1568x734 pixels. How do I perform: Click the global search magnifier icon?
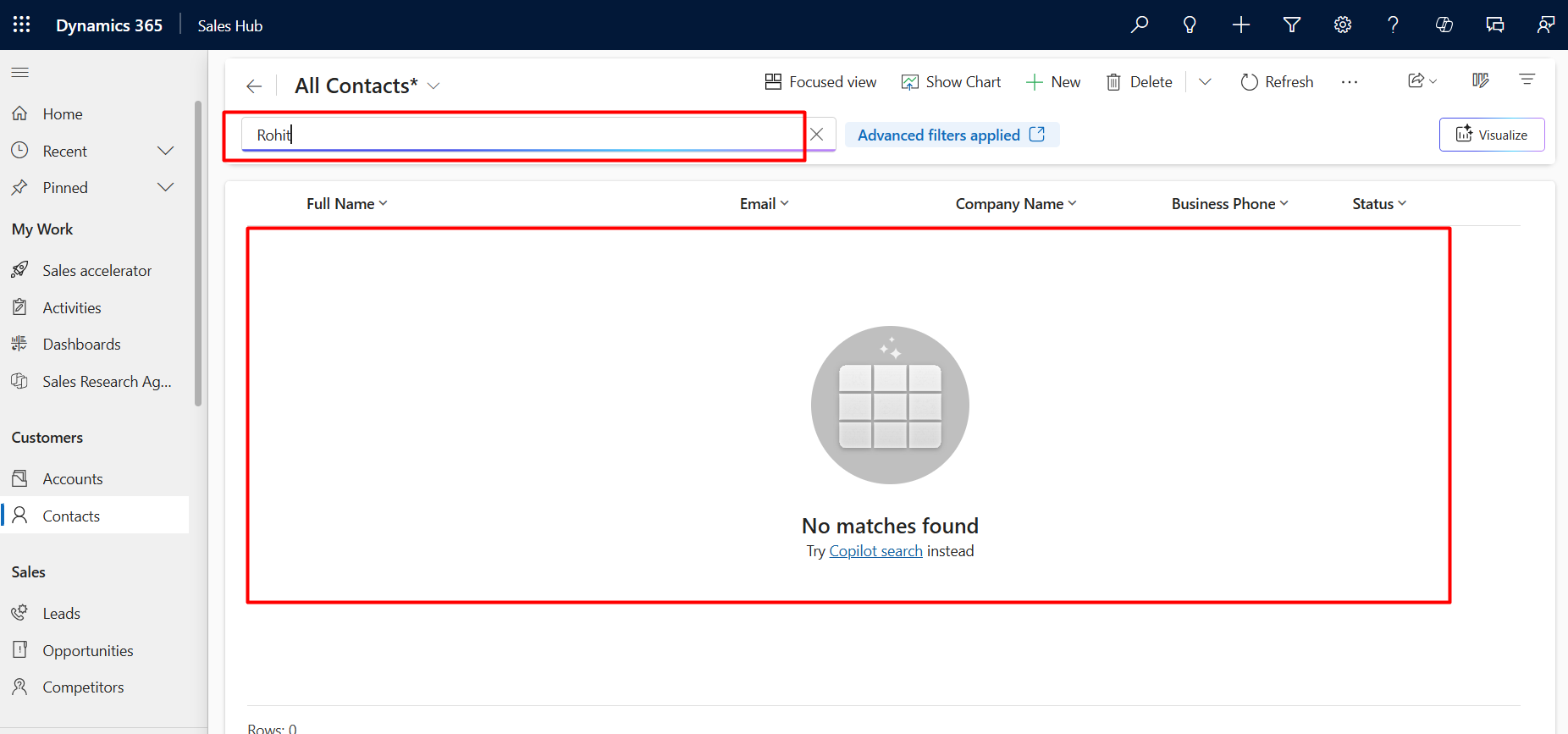pos(1140,25)
